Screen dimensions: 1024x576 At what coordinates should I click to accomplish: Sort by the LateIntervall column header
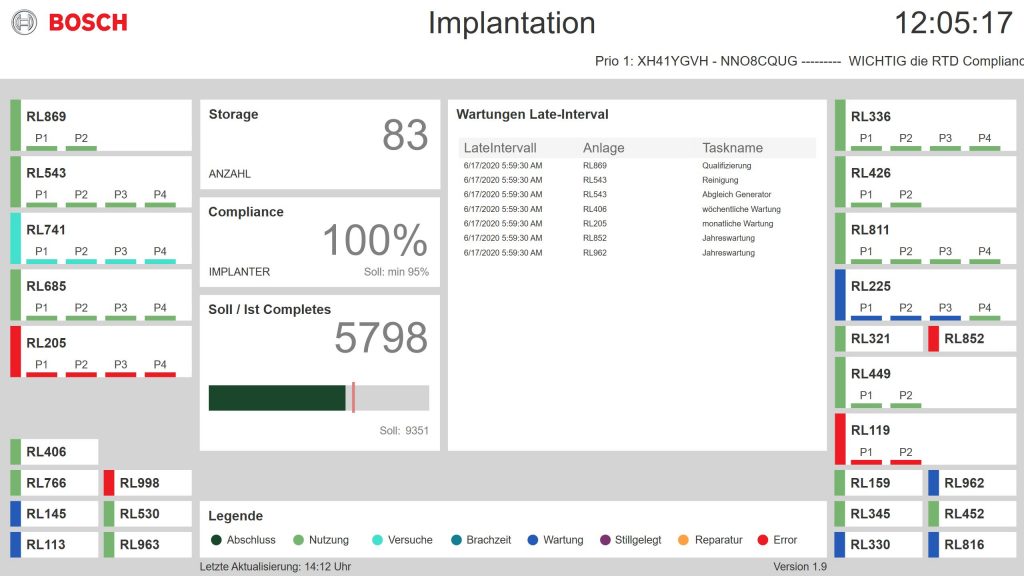click(x=500, y=148)
